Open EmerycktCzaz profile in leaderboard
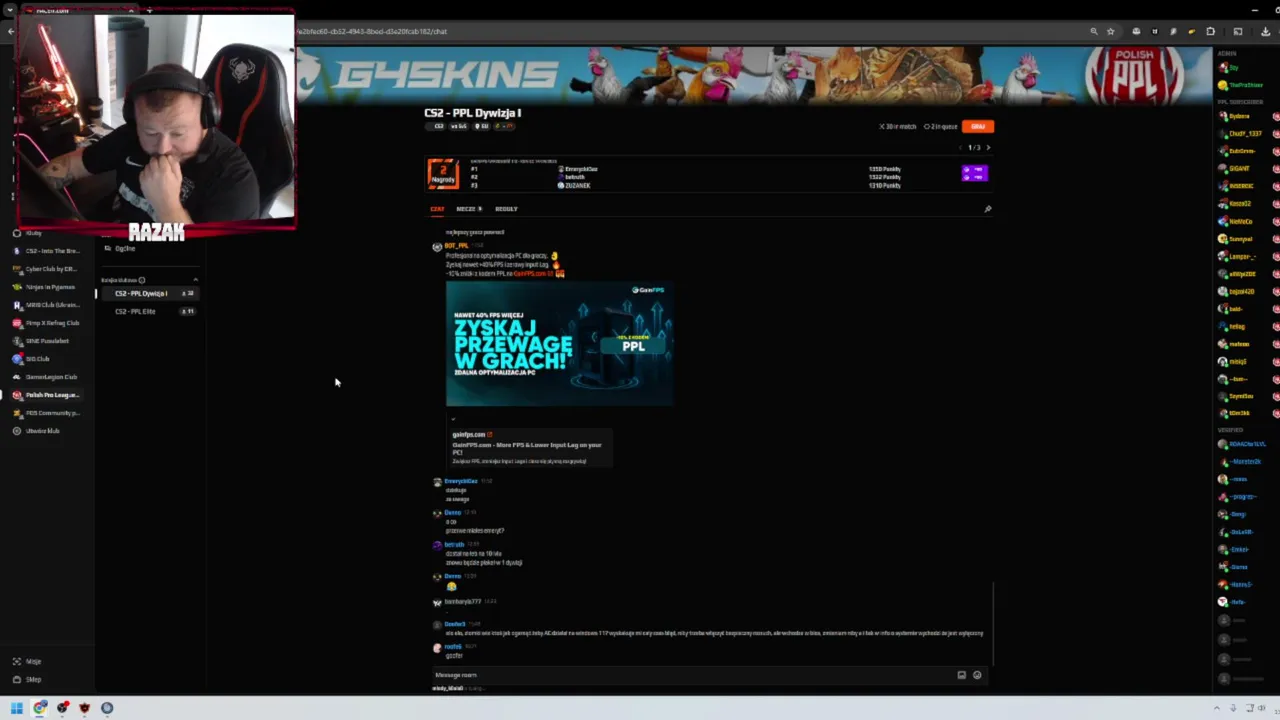Screen dimensions: 1280x720 (579, 169)
